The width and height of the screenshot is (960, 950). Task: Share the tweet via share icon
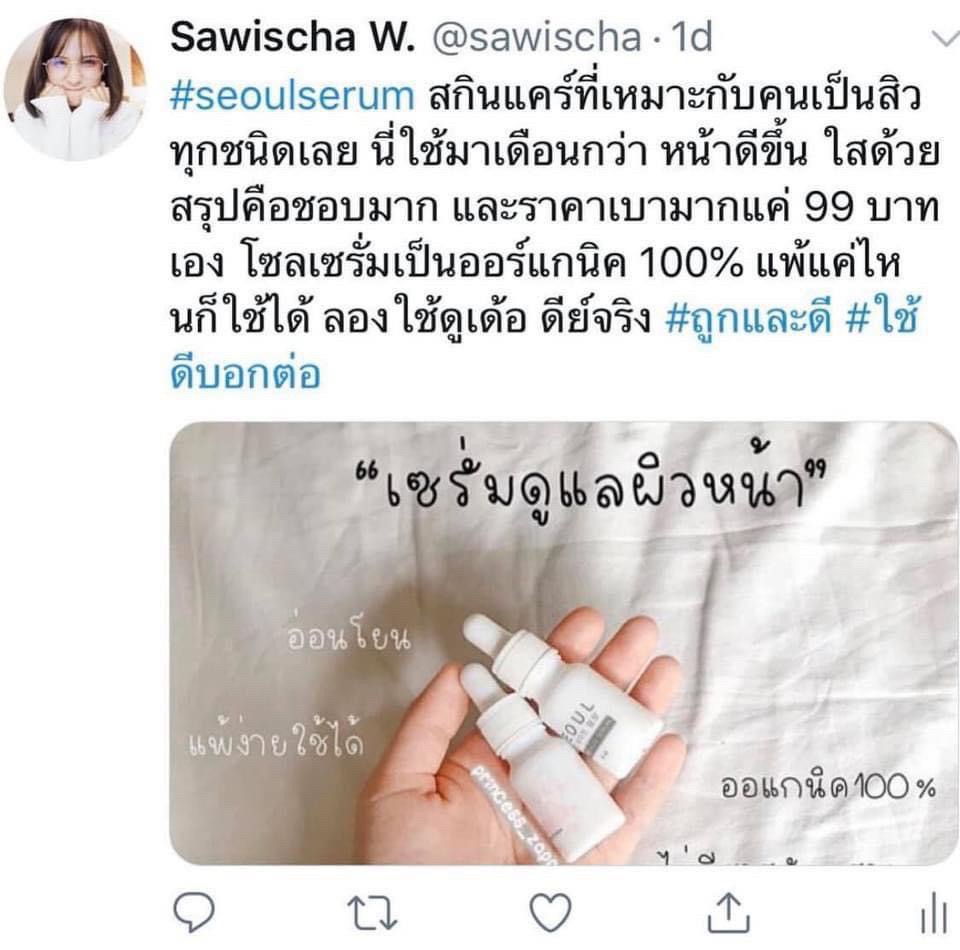click(x=729, y=912)
